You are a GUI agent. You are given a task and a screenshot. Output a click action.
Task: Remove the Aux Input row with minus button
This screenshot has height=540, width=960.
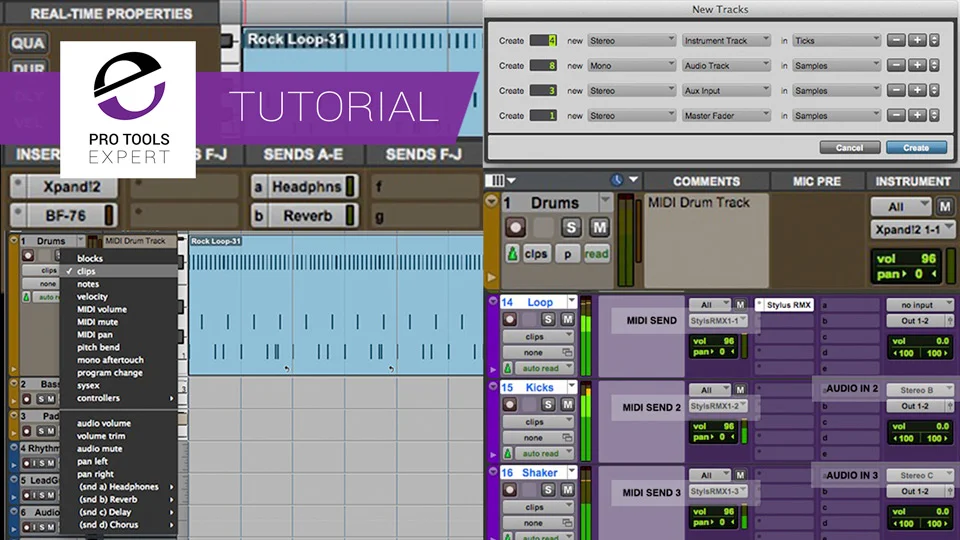tap(896, 91)
